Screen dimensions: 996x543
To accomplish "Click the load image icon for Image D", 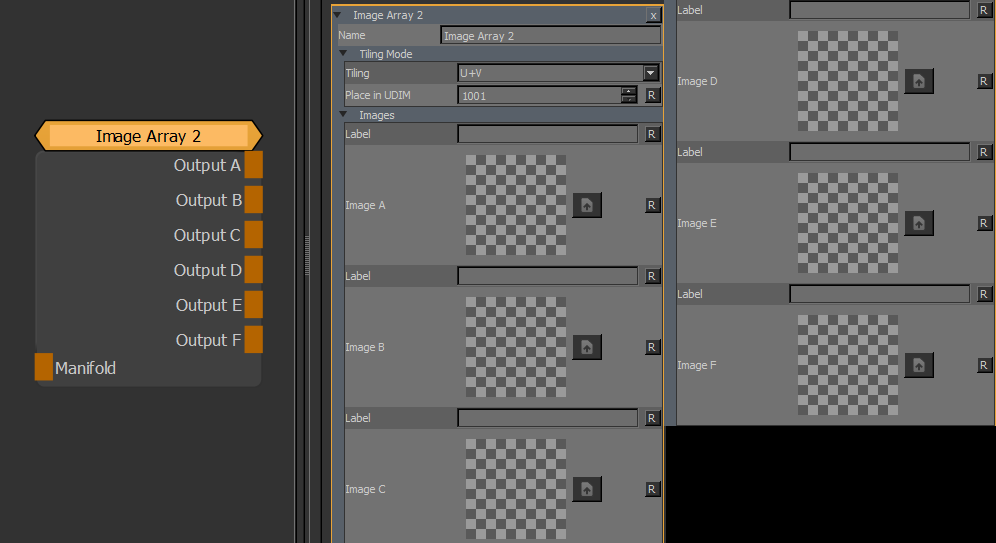I will [919, 81].
